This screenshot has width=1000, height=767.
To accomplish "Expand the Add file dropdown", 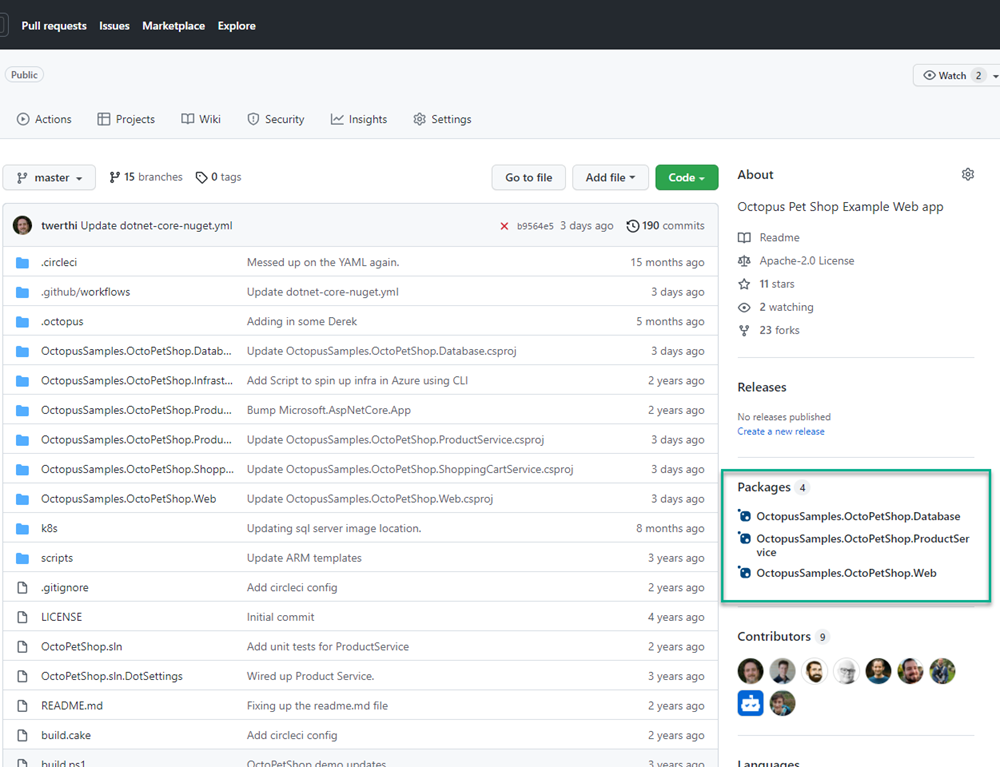I will click(x=610, y=176).
